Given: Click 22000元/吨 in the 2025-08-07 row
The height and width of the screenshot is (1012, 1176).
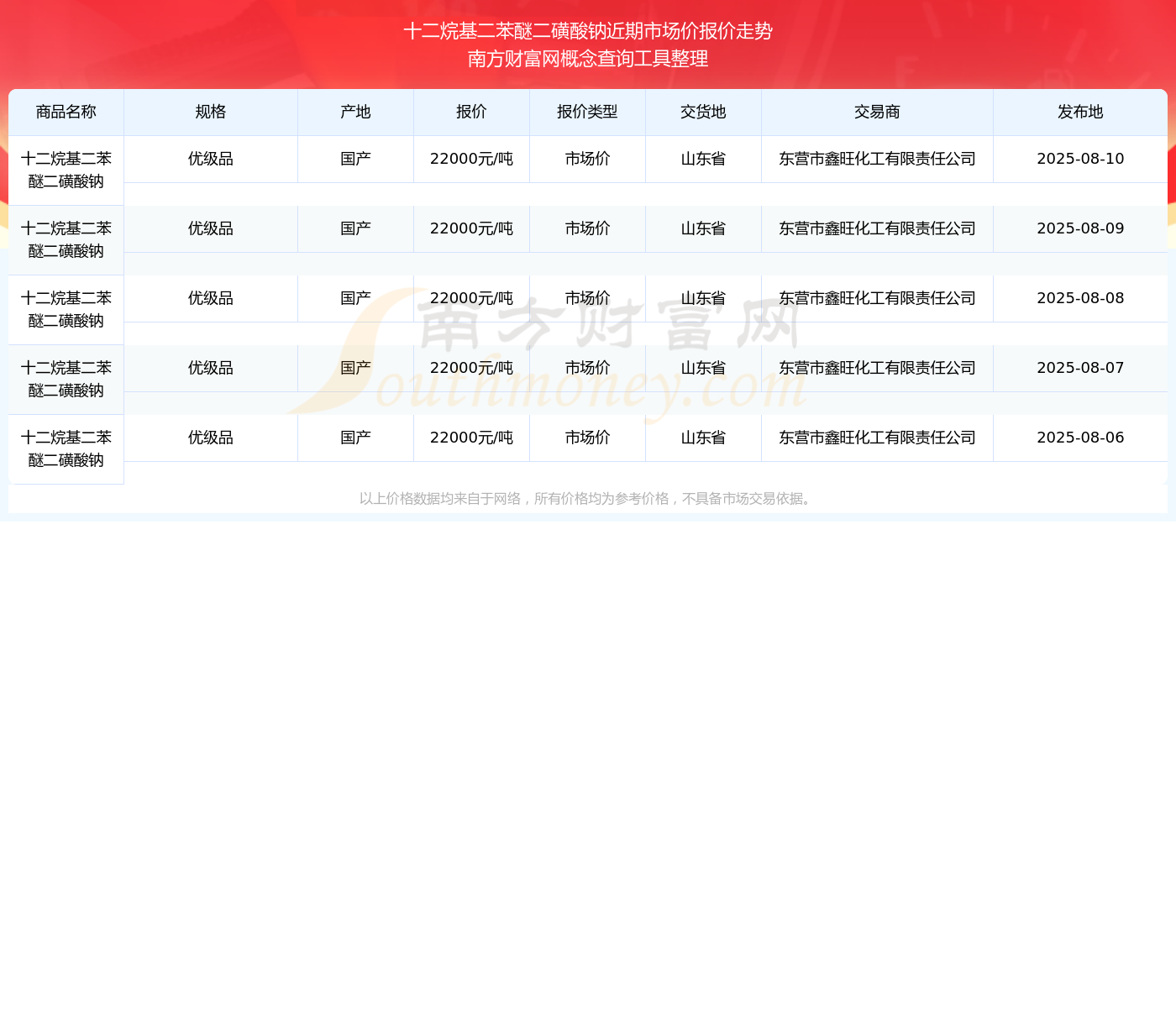Looking at the screenshot, I should coord(472,368).
